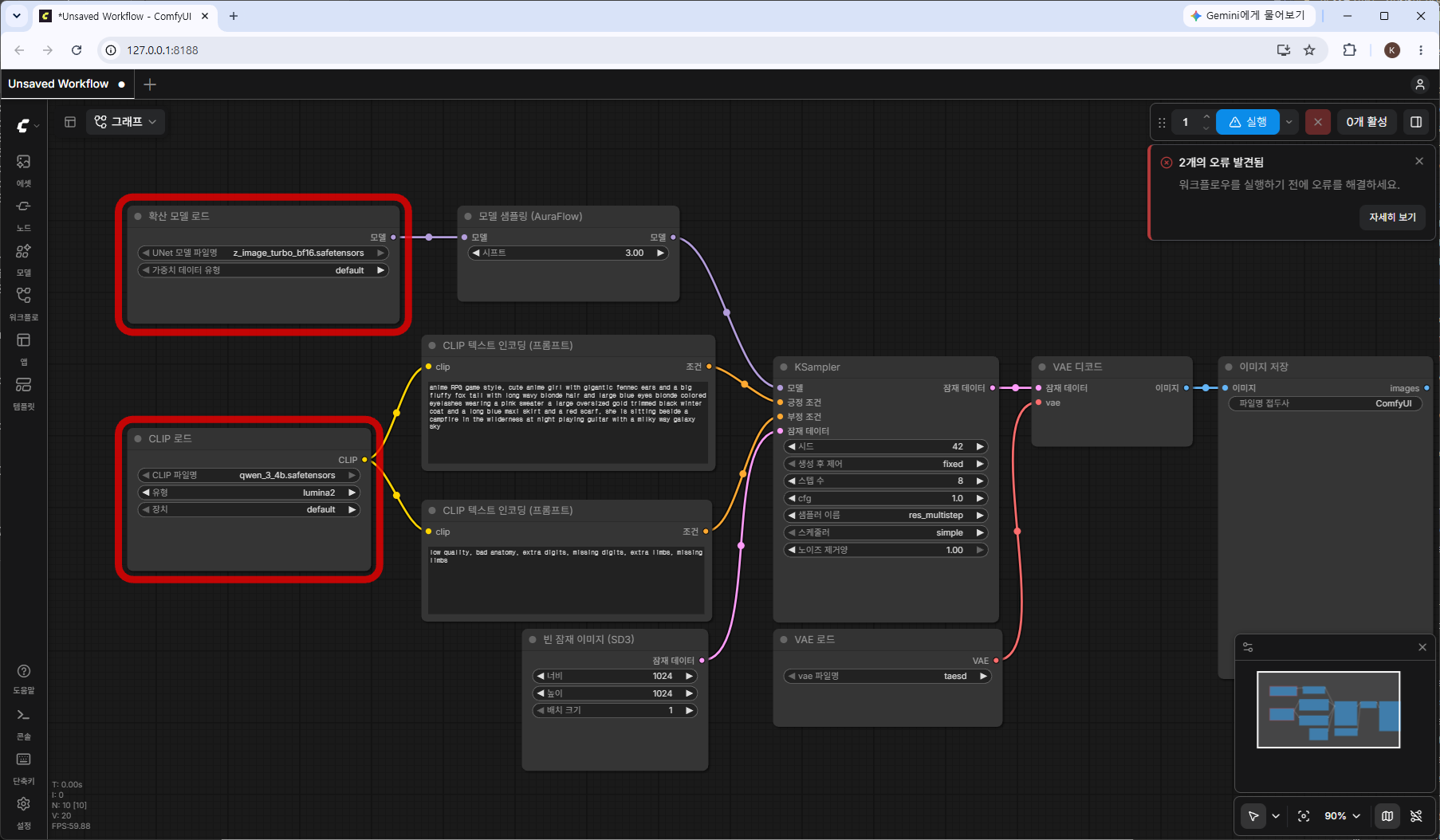Open the dropdown arrow beside the 실행 button
Viewport: 1440px width, 840px height.
[1289, 122]
